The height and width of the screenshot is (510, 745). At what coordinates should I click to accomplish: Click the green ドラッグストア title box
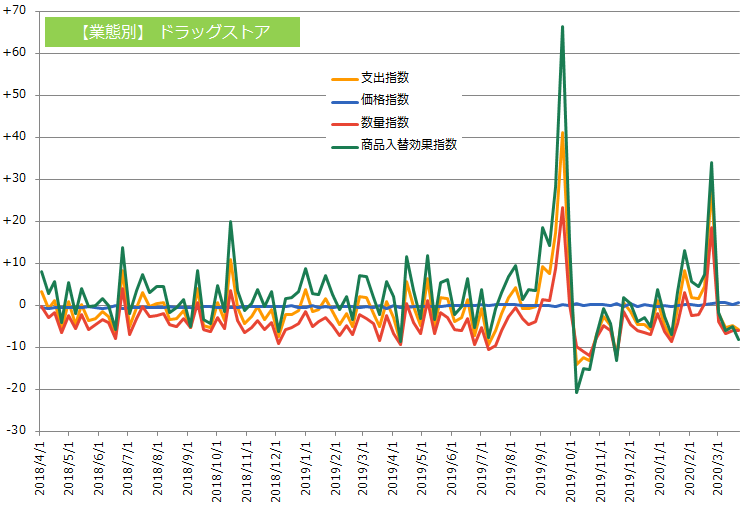(172, 31)
